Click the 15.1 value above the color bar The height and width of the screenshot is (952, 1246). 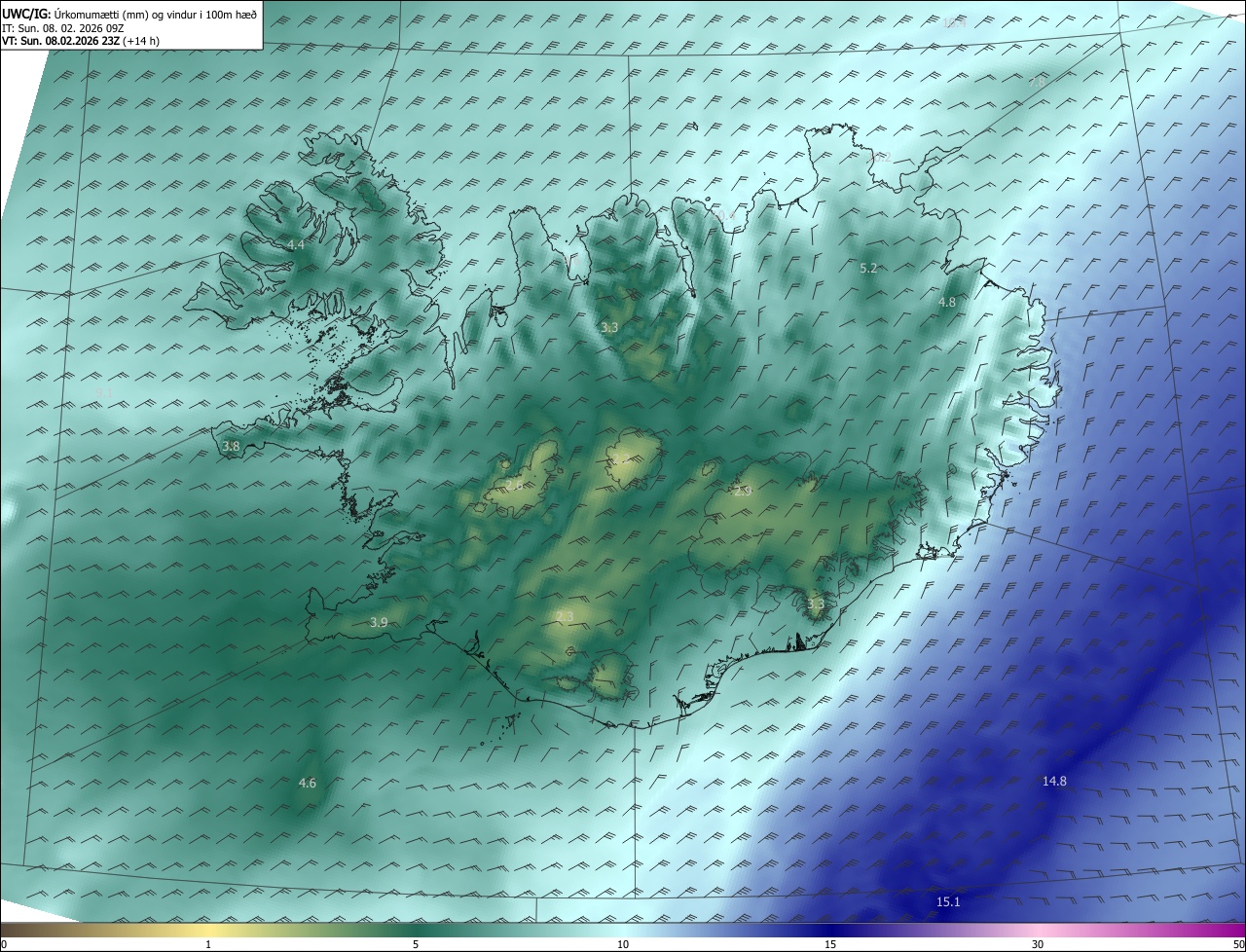tap(948, 902)
